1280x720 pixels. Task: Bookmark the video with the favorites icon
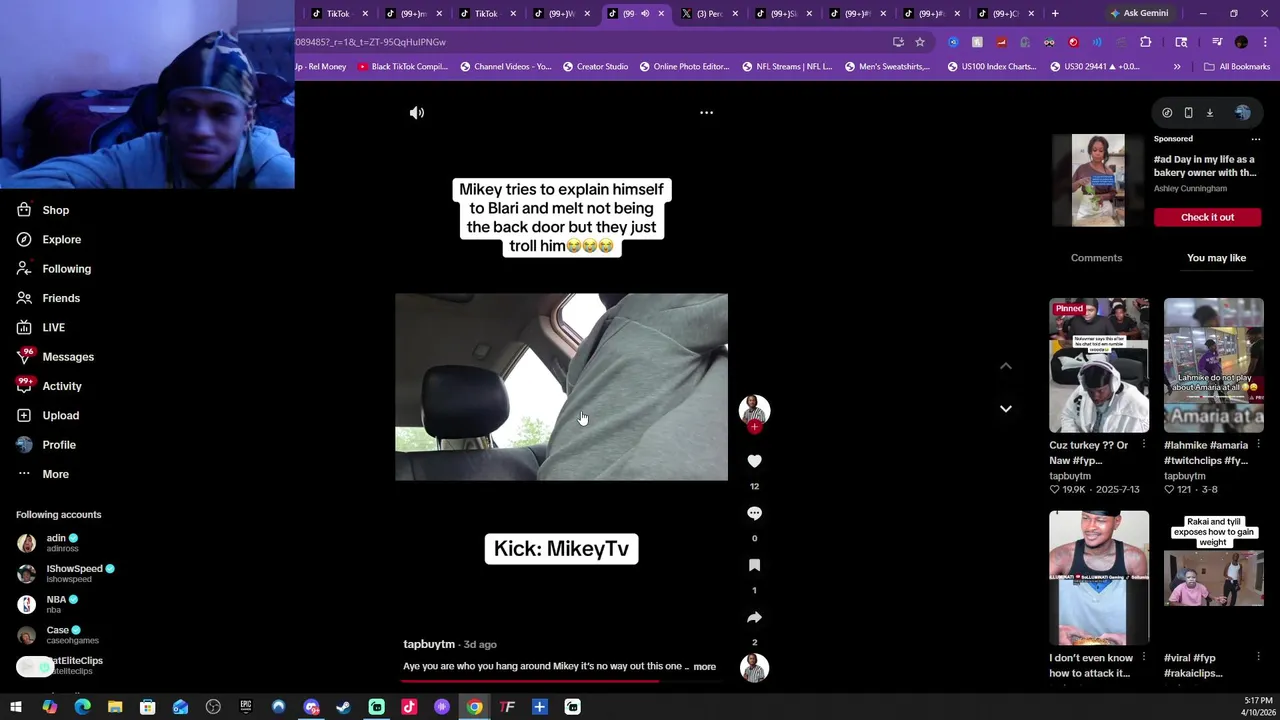click(x=754, y=565)
